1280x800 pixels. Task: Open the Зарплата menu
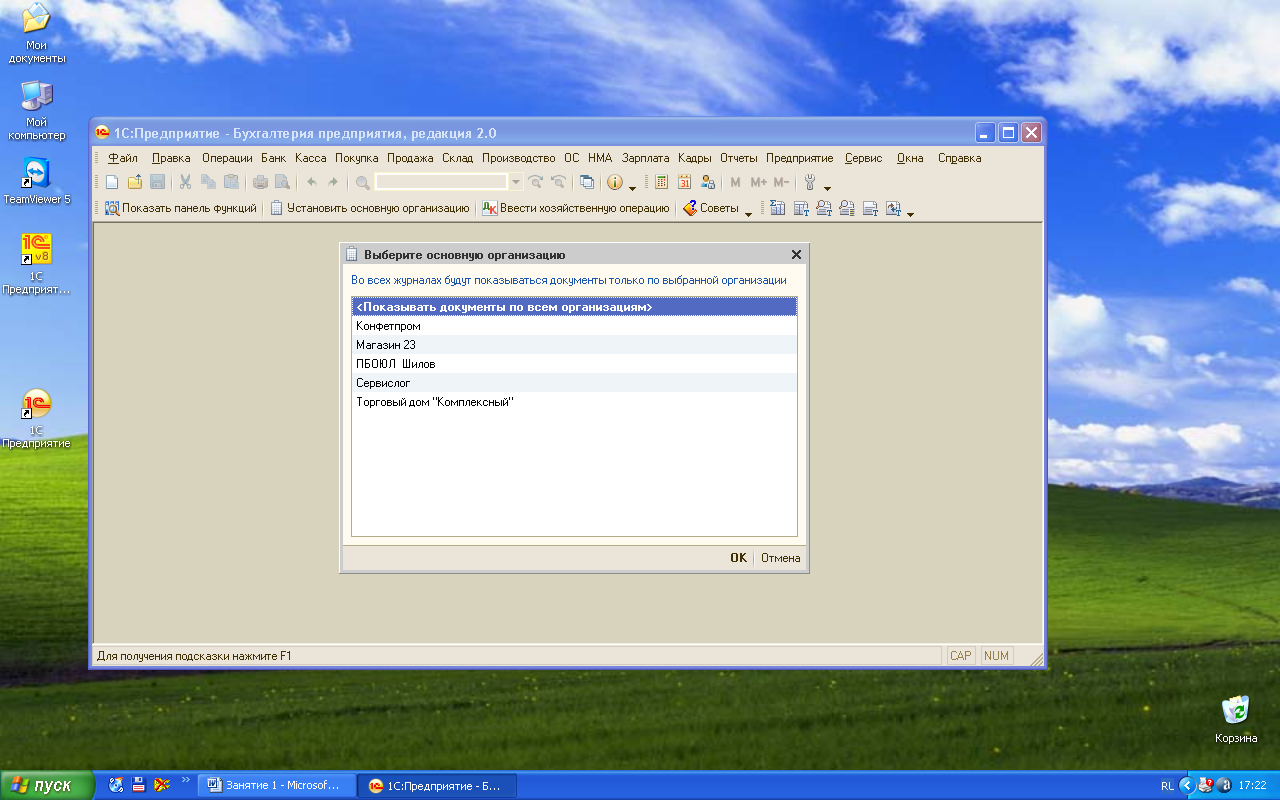tap(645, 158)
